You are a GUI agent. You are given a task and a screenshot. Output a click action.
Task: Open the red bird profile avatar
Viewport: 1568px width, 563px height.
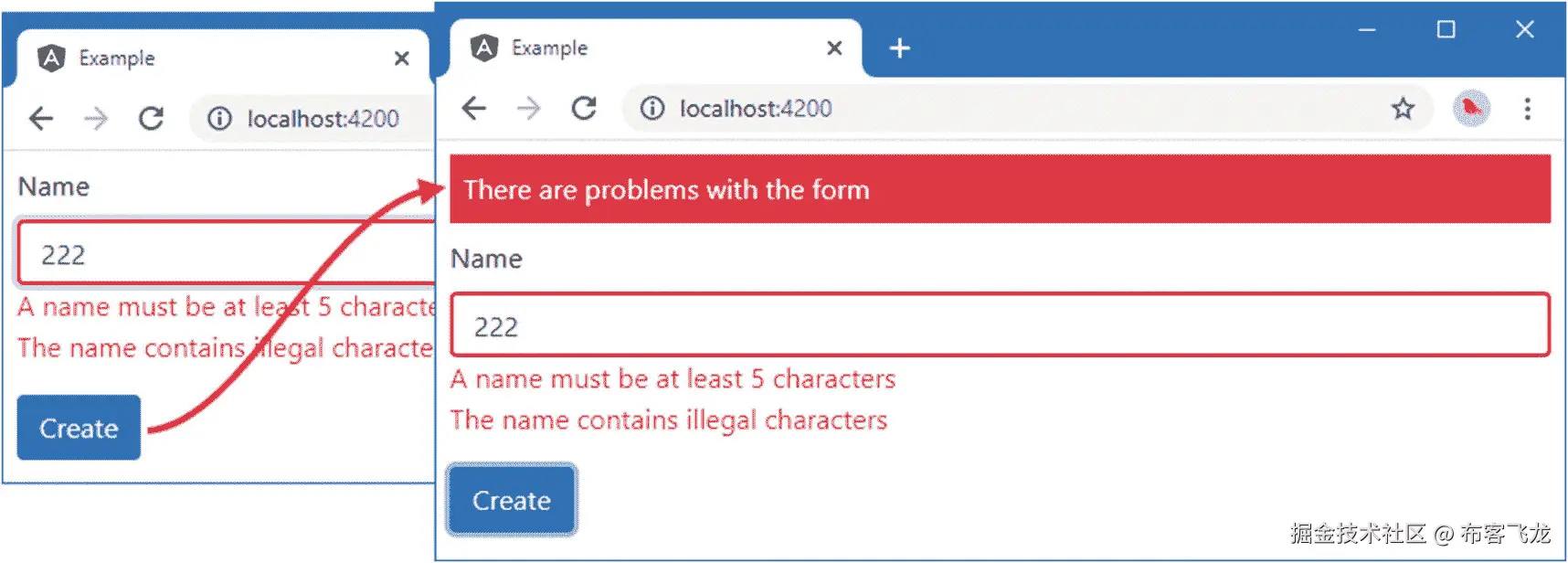1471,109
